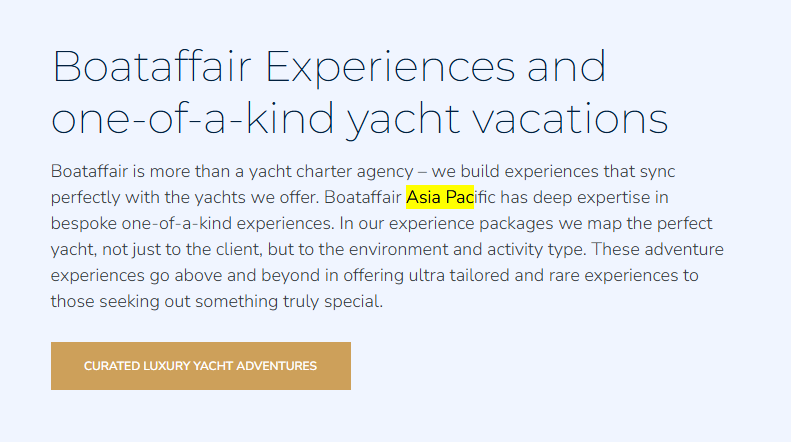The width and height of the screenshot is (791, 442).
Task: Click the "Boataffair Experiences and" heading line
Action: pyautogui.click(x=329, y=67)
